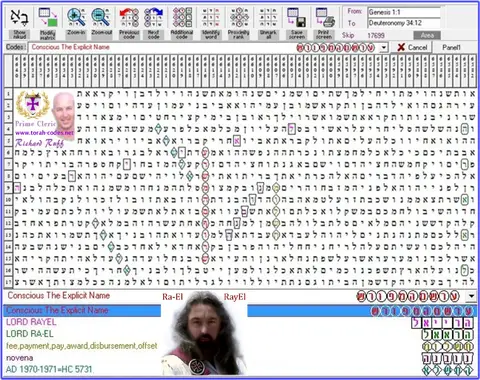Image resolution: width=480 pixels, height=380 pixels.
Task: Select the AD 1970-1971=HC 5731 entry
Action: click(49, 369)
